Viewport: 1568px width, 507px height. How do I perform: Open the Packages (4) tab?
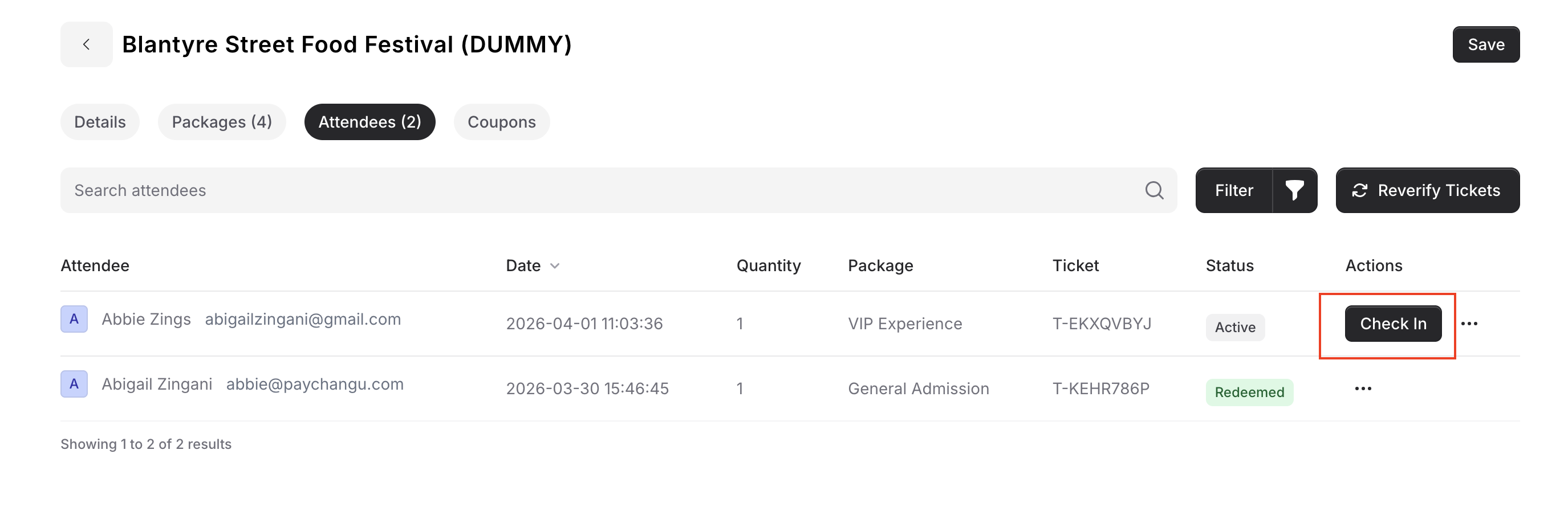(222, 122)
